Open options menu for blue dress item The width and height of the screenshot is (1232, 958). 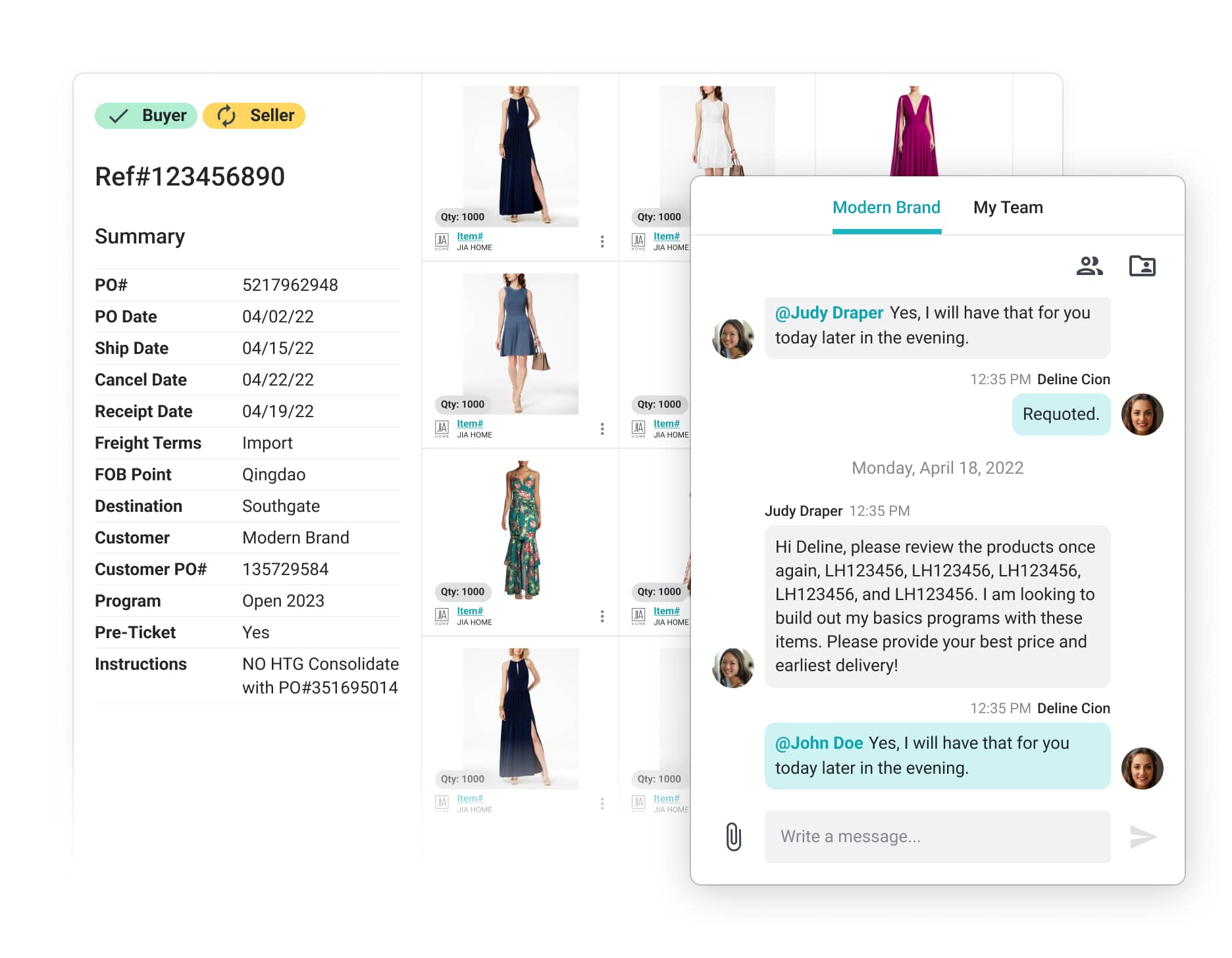602,429
